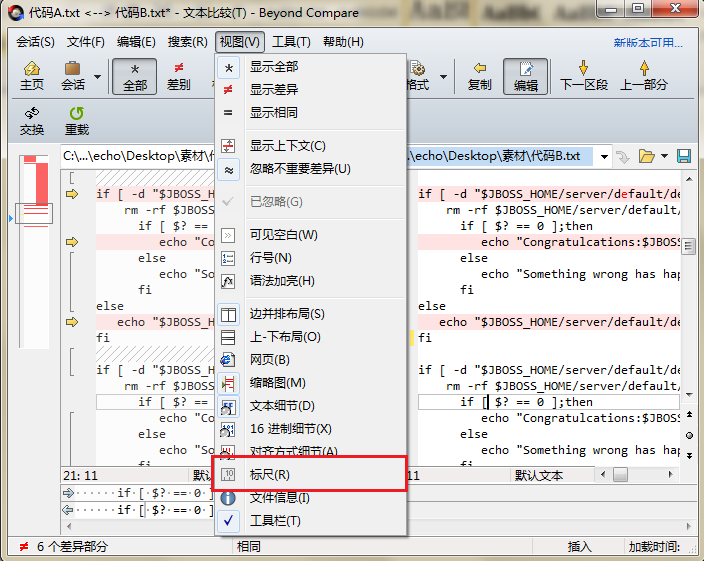The width and height of the screenshot is (704, 561).
Task: Click next difference arrow on right scrollbar
Action: click(689, 456)
